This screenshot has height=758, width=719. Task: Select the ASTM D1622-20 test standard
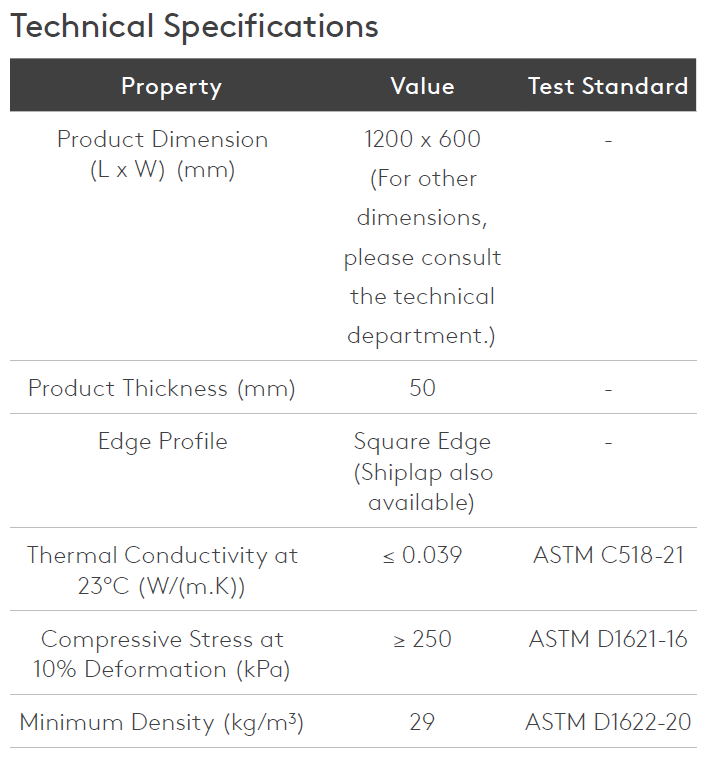click(608, 722)
